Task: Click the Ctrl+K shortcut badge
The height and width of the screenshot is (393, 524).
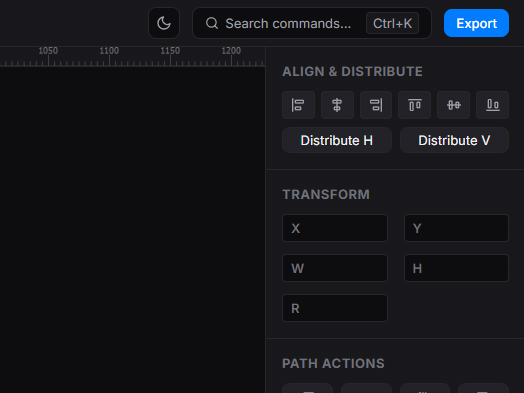Action: (x=392, y=23)
